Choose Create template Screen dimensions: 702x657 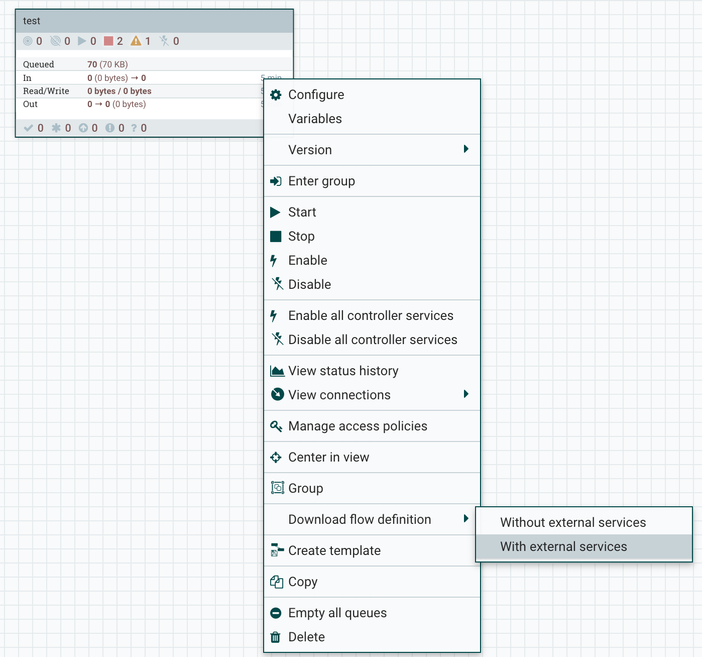[x=372, y=551]
